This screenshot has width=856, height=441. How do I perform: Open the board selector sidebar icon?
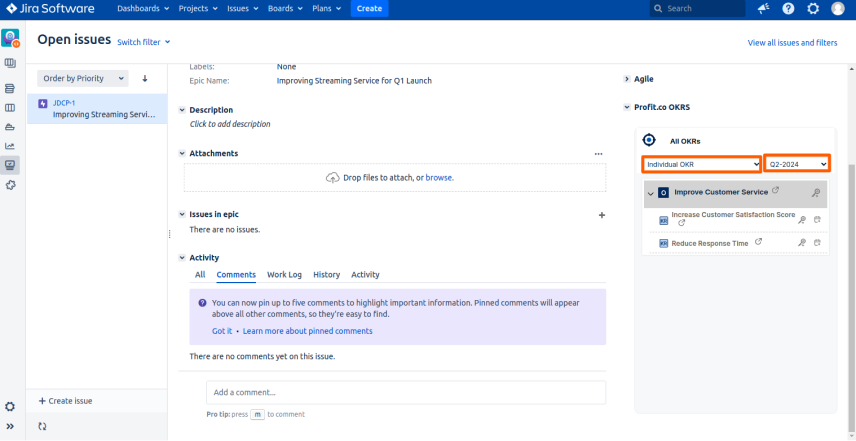click(x=10, y=63)
